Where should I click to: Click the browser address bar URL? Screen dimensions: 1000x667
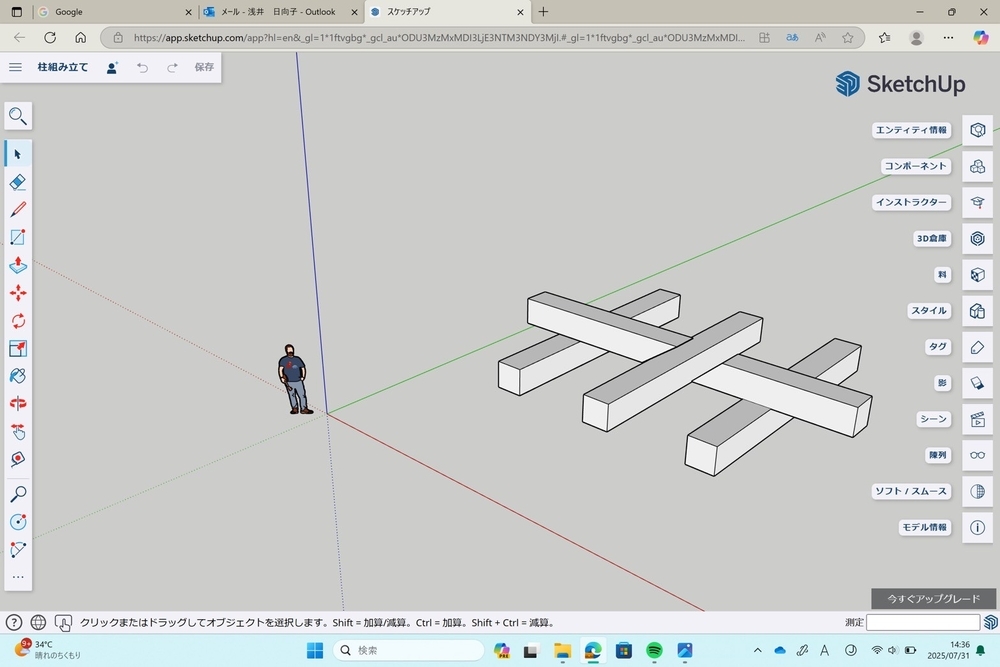439,38
